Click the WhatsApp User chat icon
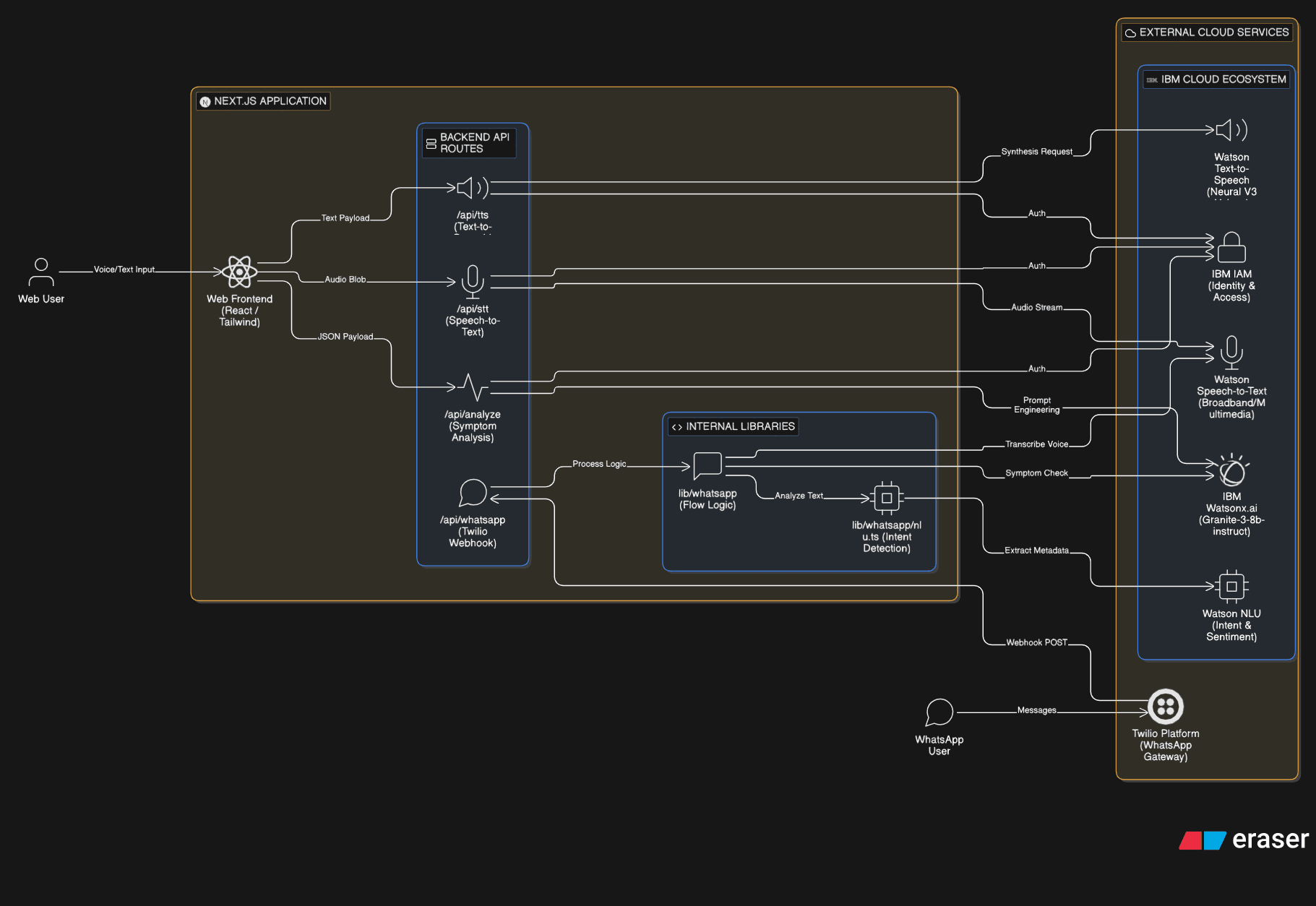The height and width of the screenshot is (906, 1316). point(939,712)
